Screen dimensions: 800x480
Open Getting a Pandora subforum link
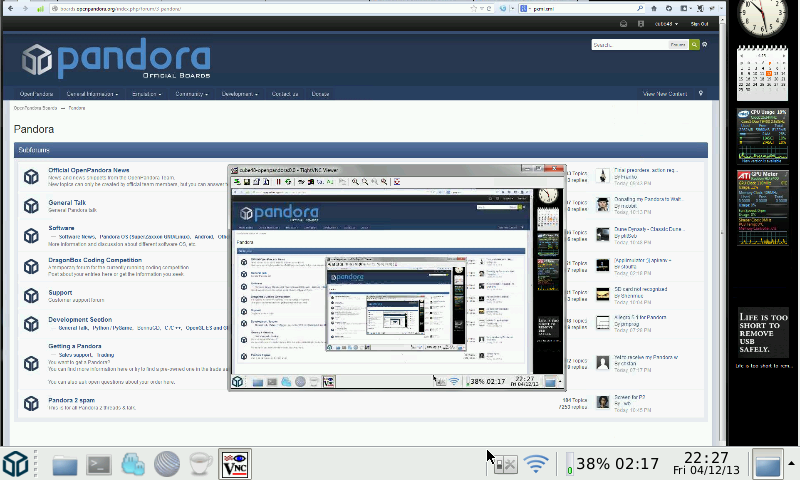point(74,346)
